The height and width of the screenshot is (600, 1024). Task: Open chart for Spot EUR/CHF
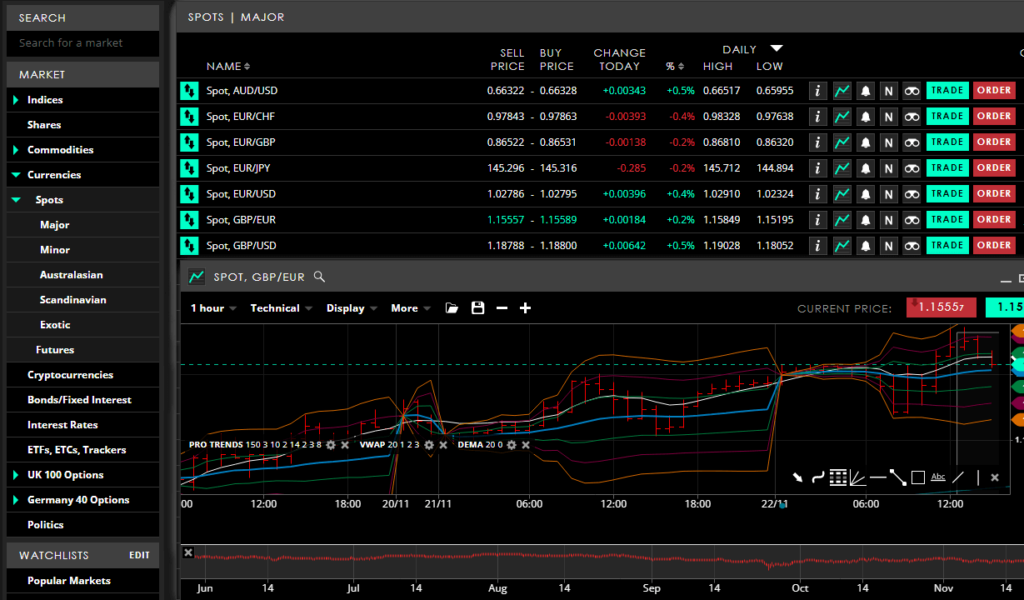(842, 116)
